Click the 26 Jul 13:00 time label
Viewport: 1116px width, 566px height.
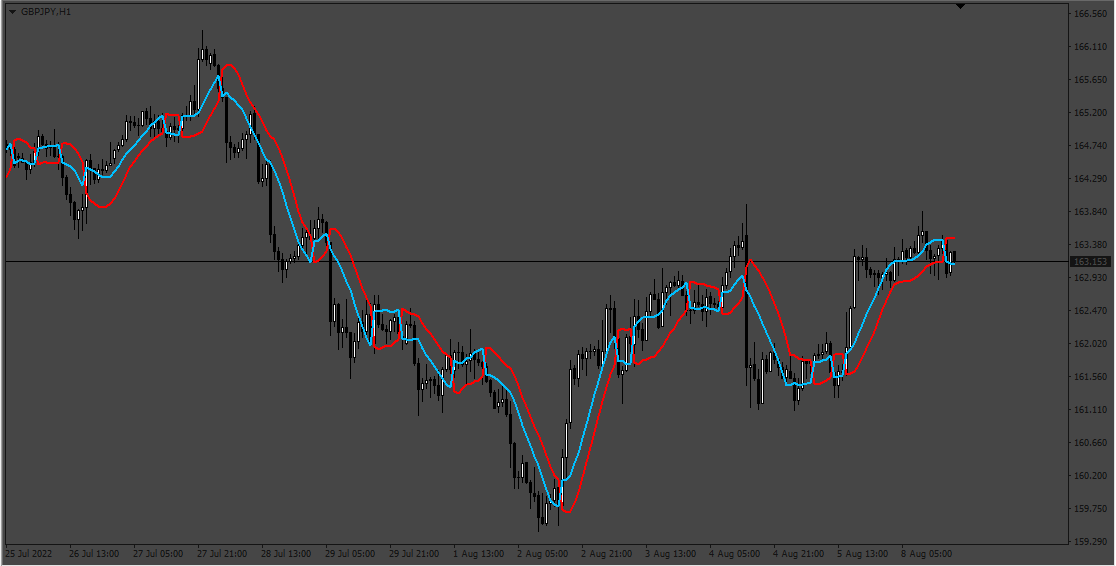pos(94,554)
